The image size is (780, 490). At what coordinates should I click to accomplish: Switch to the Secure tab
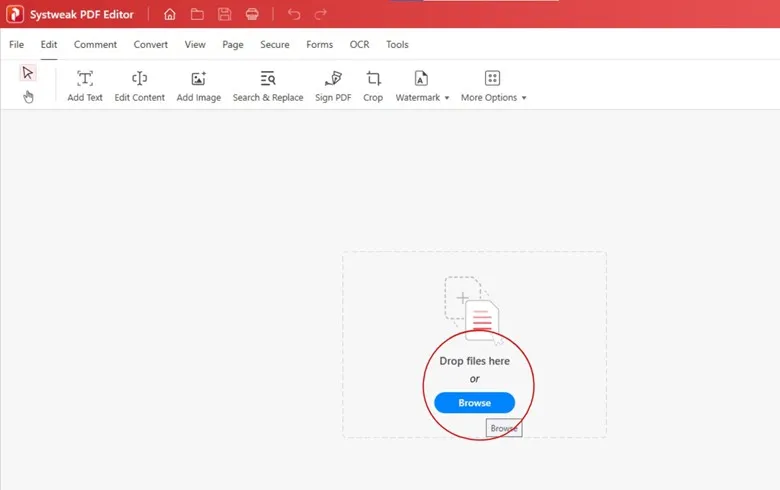(x=275, y=44)
